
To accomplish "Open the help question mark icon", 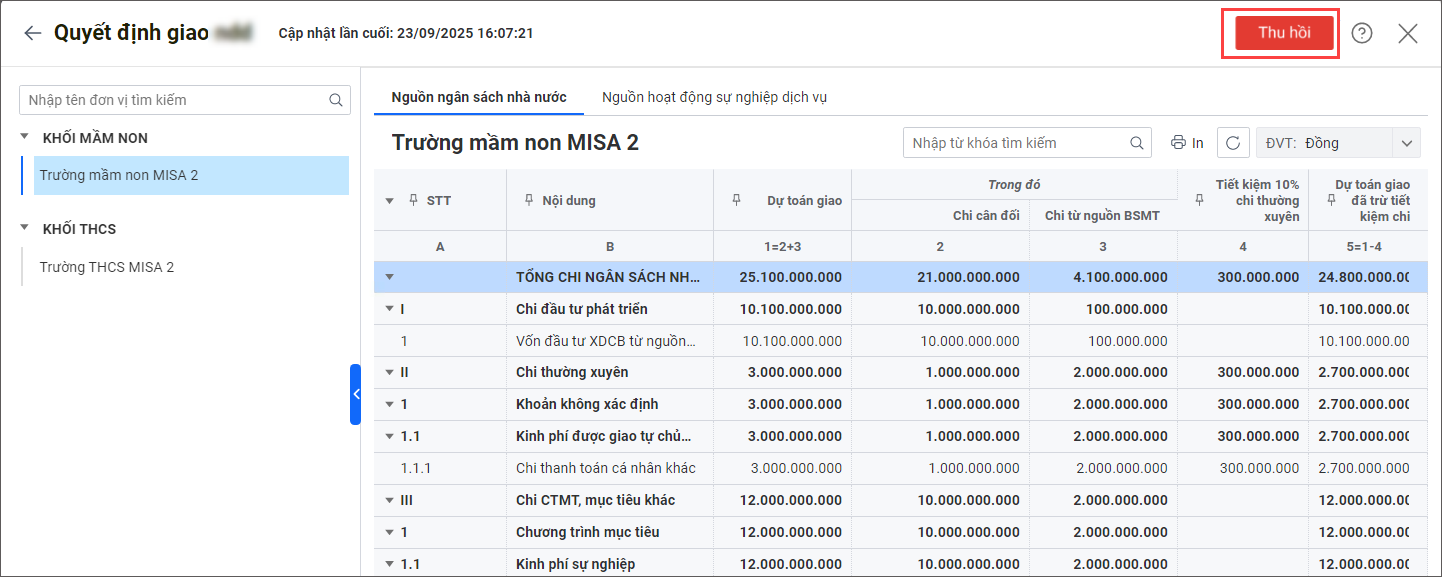I will pos(1362,33).
